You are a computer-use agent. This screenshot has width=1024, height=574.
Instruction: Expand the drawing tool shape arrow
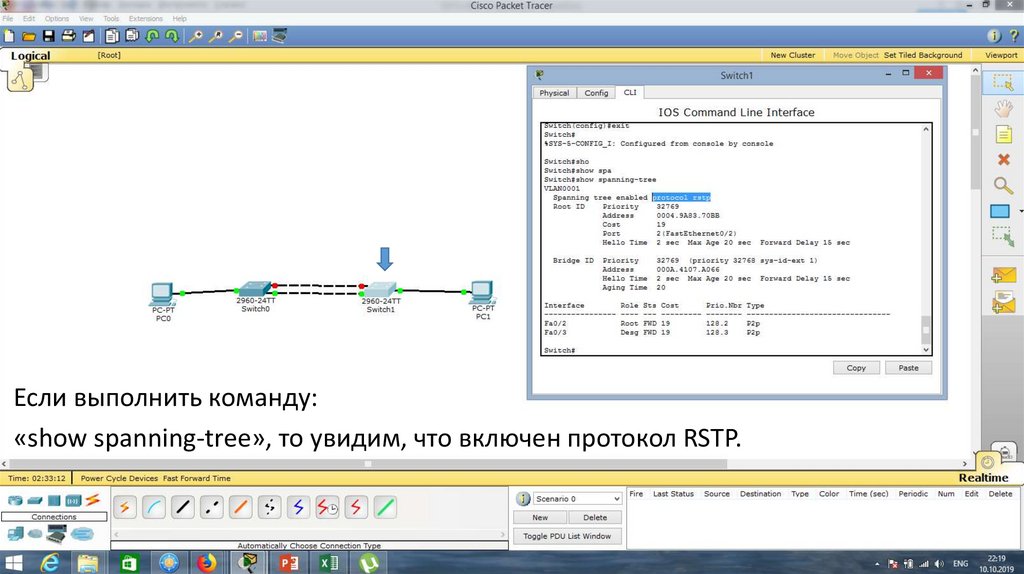coord(1021,211)
